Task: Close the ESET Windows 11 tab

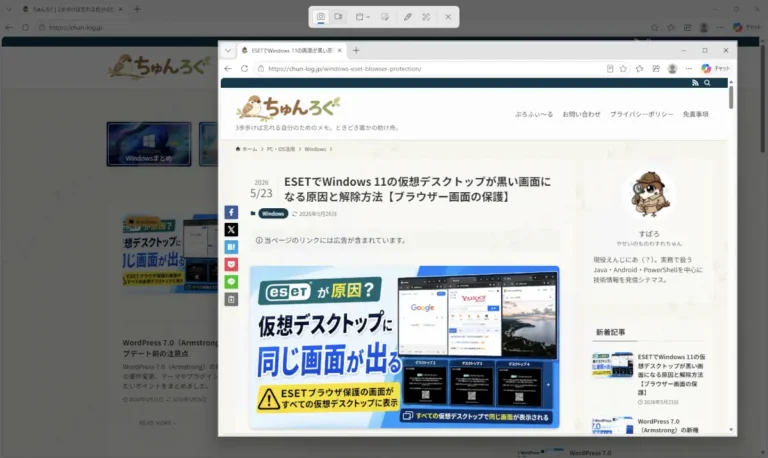Action: point(339,50)
